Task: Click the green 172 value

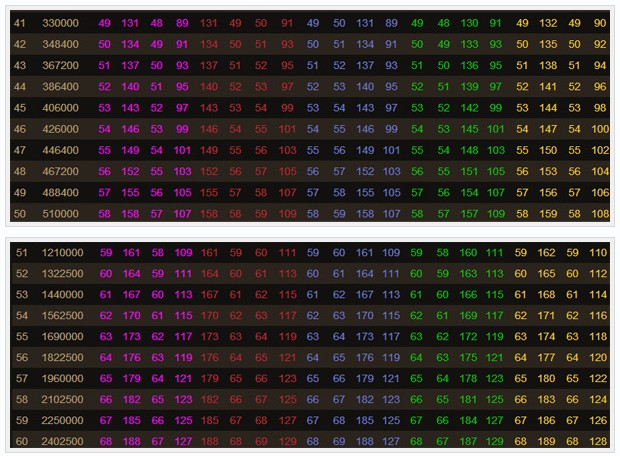Action: click(468, 337)
